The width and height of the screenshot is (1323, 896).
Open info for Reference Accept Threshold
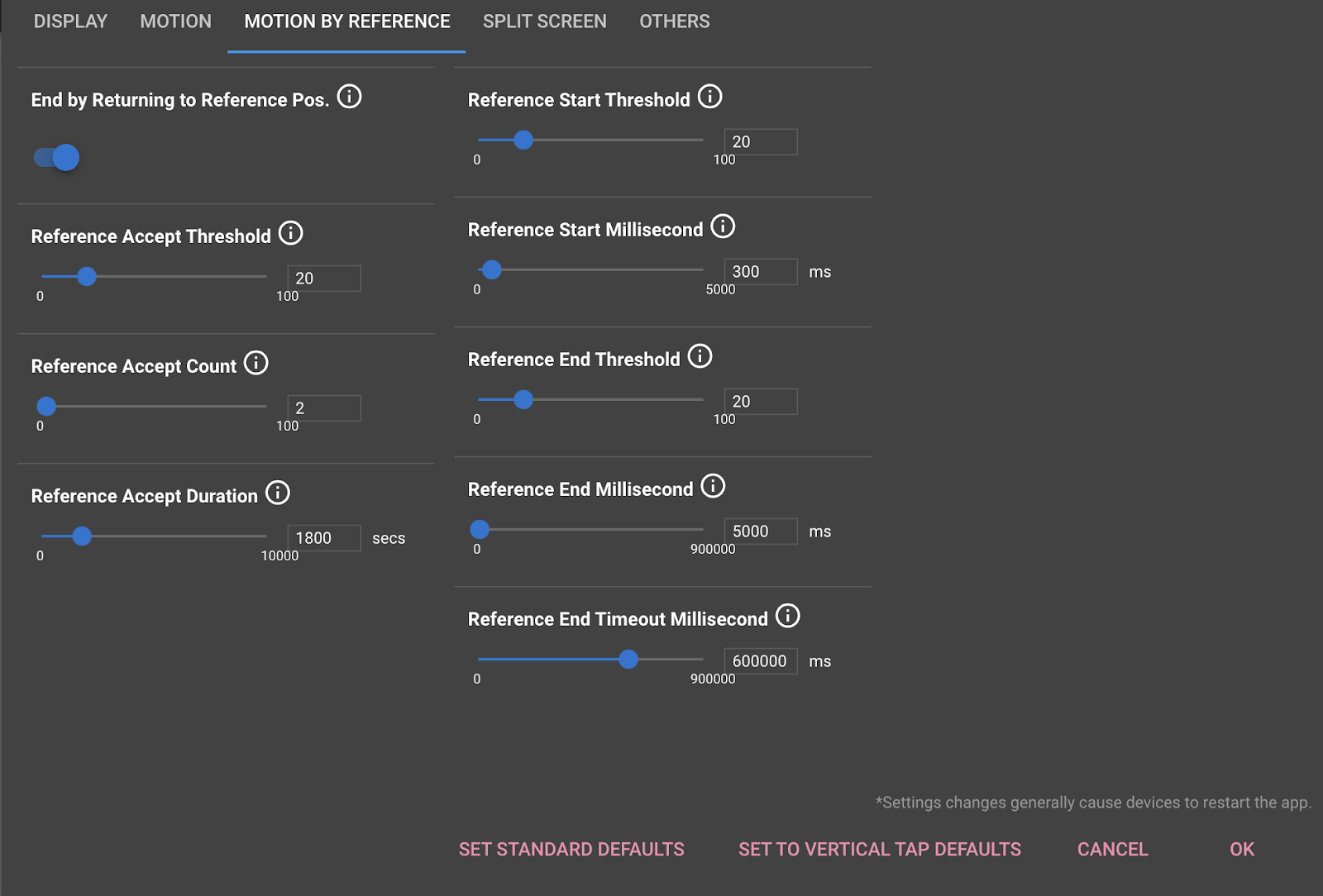[291, 233]
